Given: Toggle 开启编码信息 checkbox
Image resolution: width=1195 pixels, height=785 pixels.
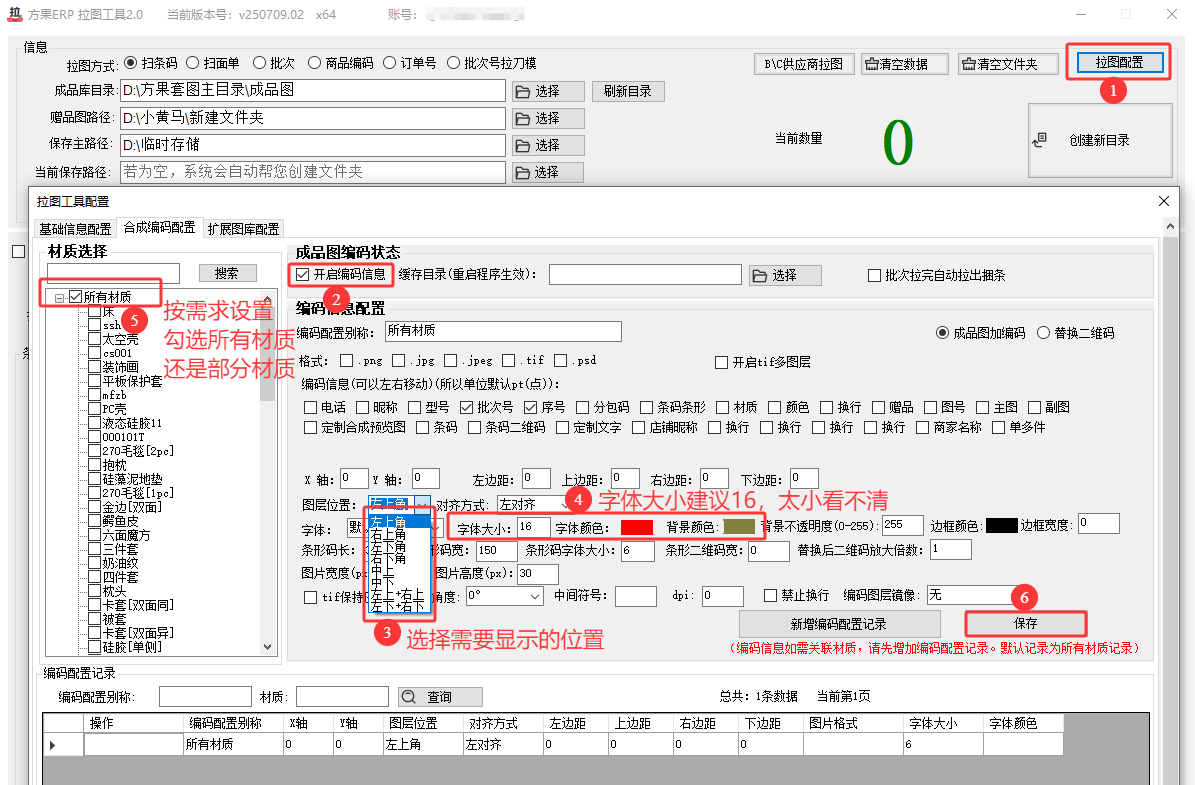Looking at the screenshot, I should pyautogui.click(x=303, y=274).
